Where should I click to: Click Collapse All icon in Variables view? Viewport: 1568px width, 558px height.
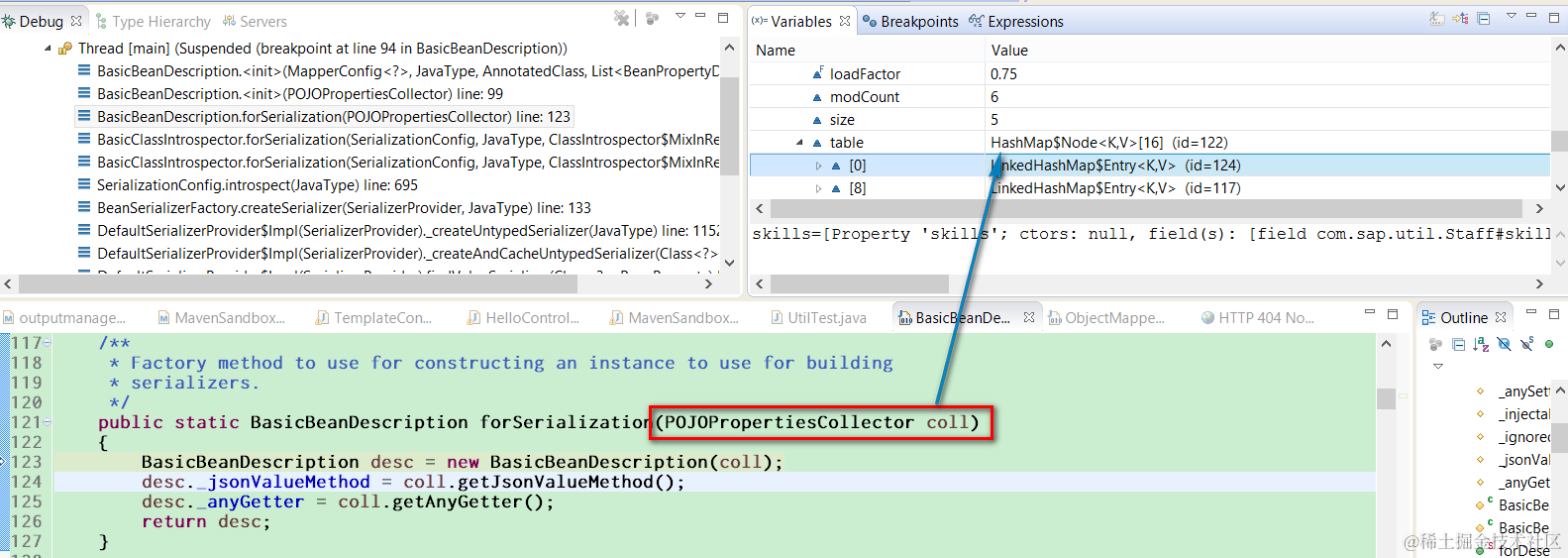(1484, 18)
